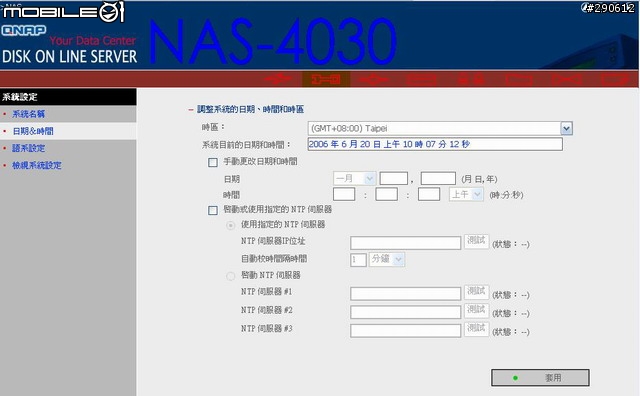This screenshot has width=640, height=396.
Task: Collapse the 調整系統的日期、時間和時區 section
Action: tap(191, 109)
